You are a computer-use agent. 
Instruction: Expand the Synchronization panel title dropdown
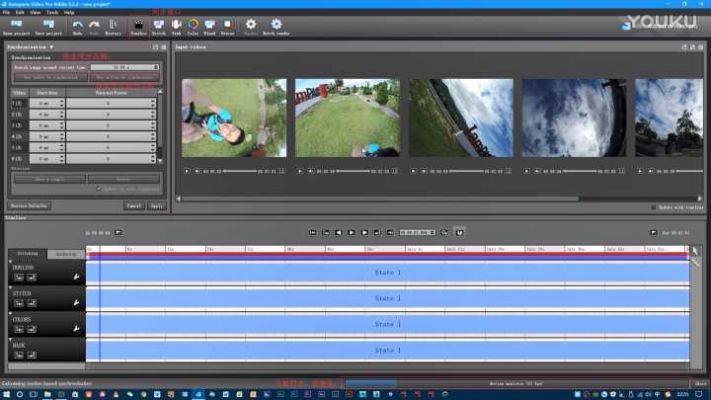(x=50, y=47)
